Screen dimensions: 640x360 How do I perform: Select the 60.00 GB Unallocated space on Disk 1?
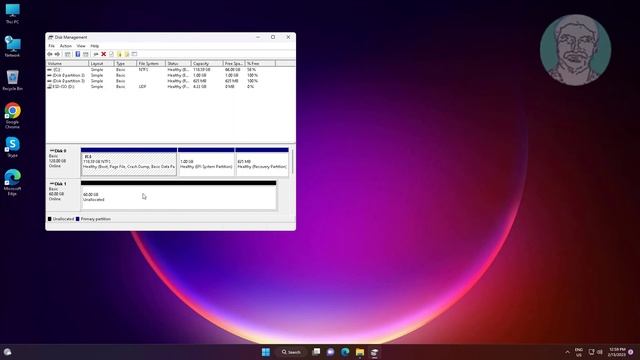coord(179,196)
